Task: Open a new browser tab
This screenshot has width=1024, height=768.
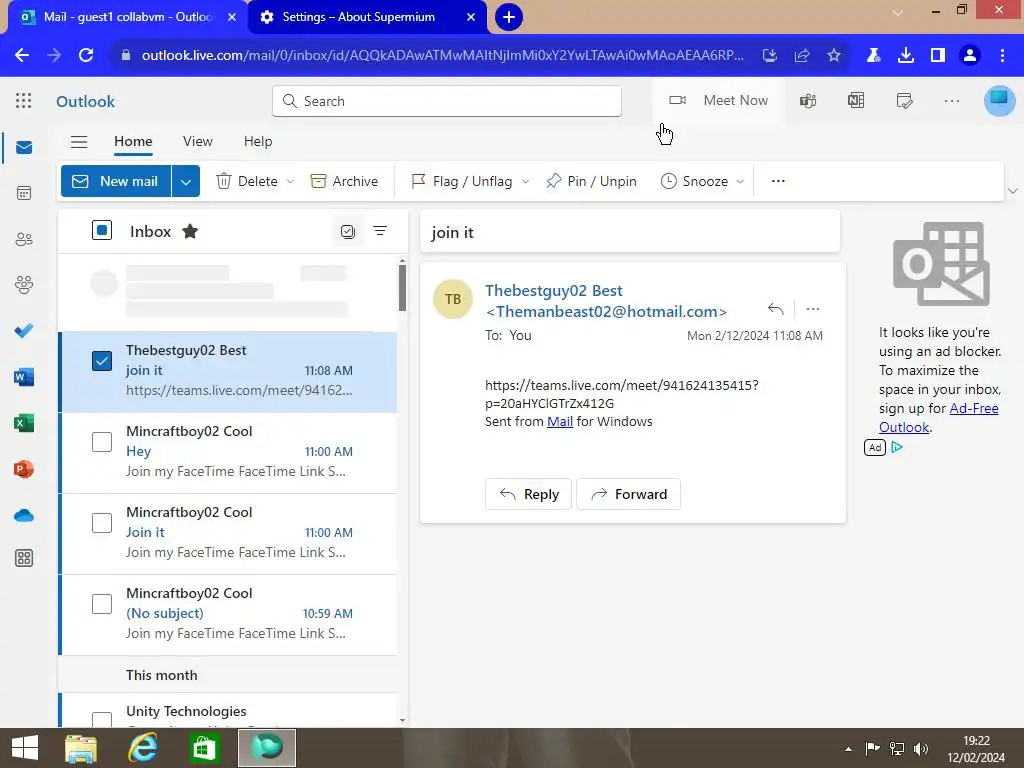Action: point(509,17)
